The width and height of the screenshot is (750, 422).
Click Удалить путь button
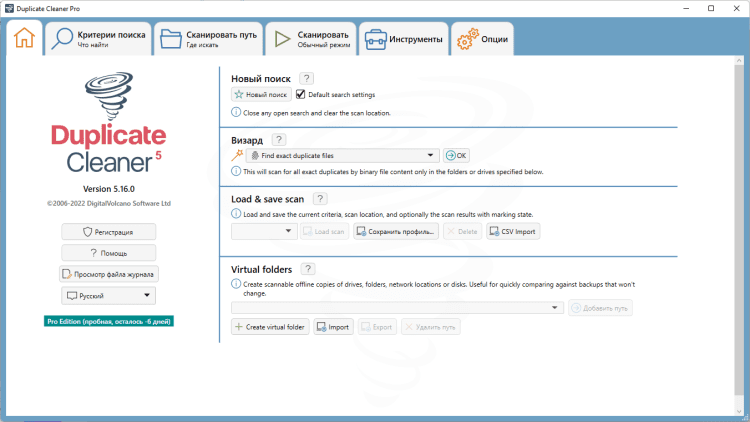point(430,327)
